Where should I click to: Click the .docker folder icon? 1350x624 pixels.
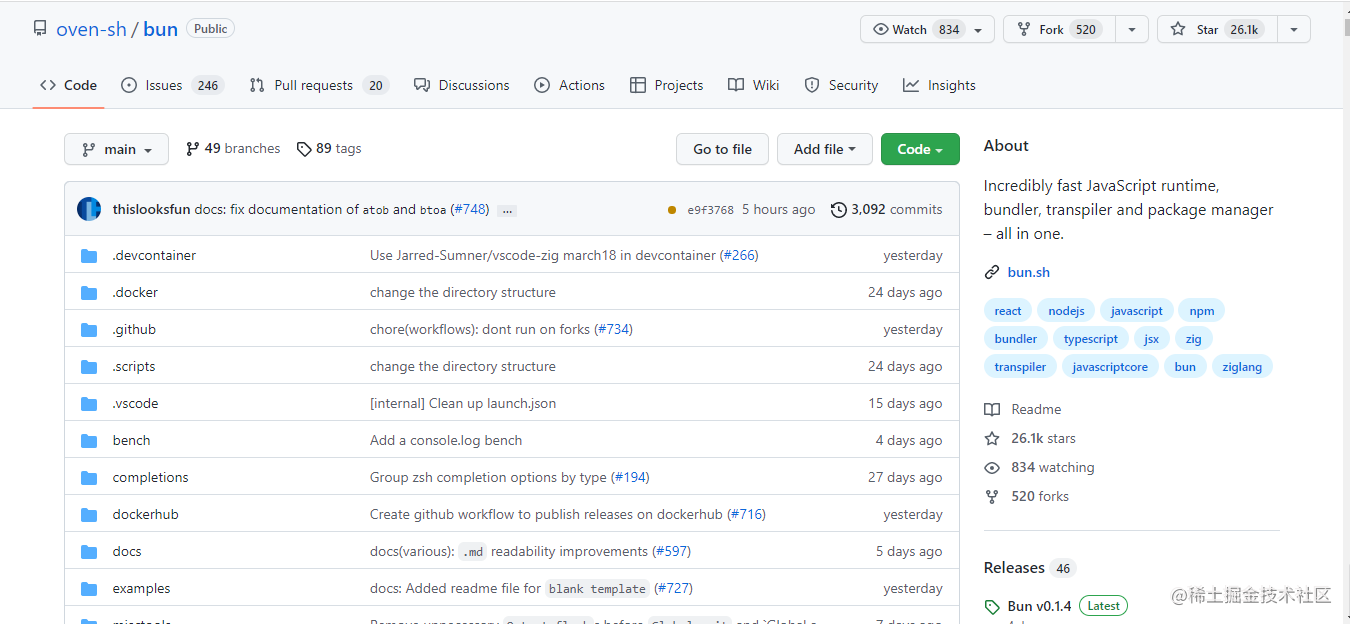pyautogui.click(x=89, y=293)
